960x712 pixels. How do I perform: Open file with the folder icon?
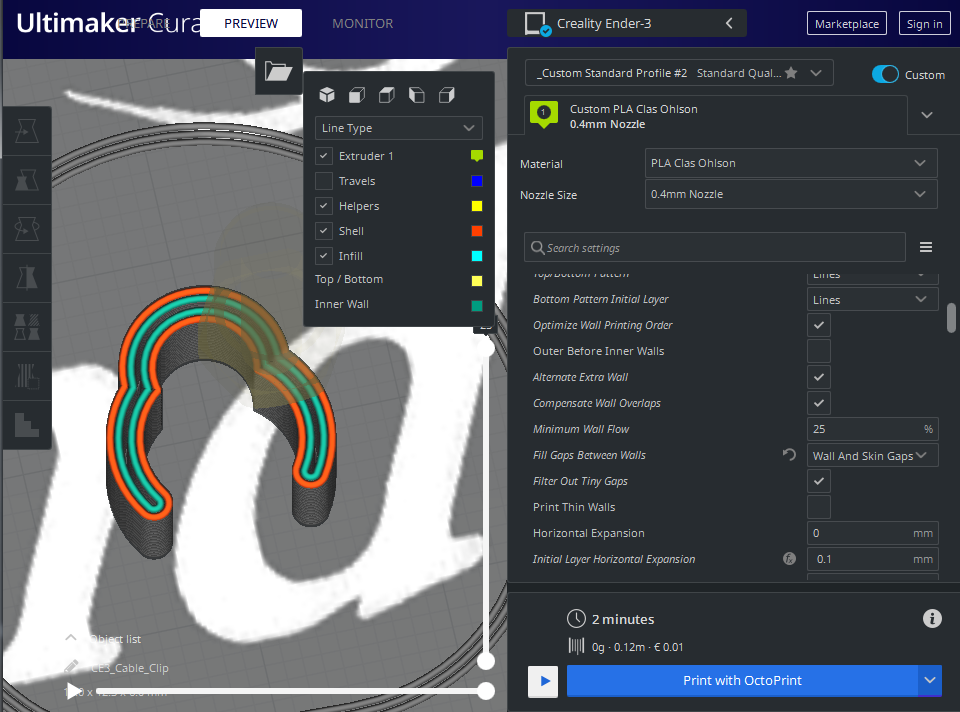click(x=279, y=71)
